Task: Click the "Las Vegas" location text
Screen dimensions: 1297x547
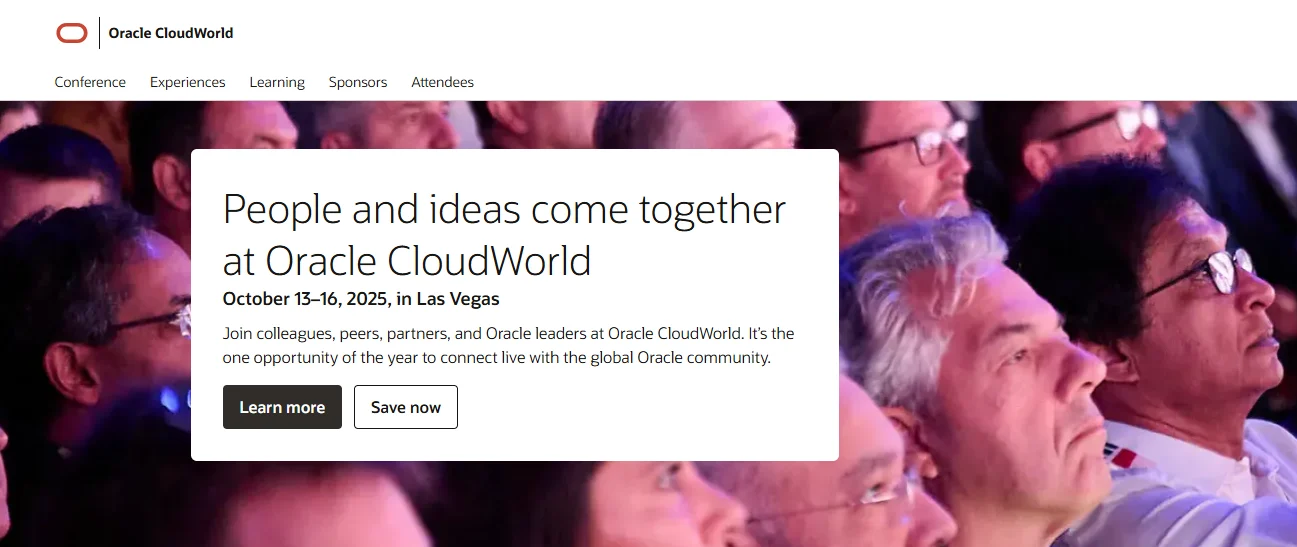Action: pos(458,298)
